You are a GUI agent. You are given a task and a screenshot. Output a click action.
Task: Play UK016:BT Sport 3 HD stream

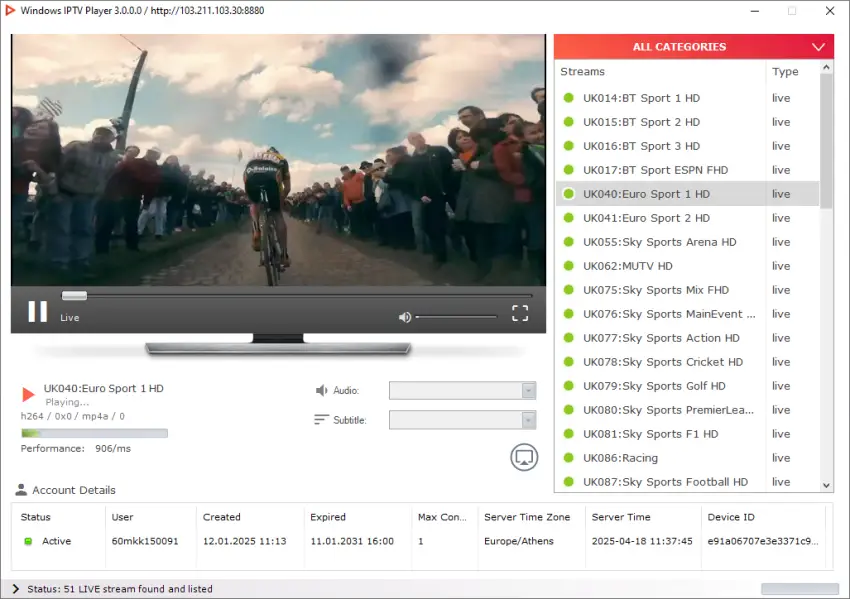tap(687, 146)
